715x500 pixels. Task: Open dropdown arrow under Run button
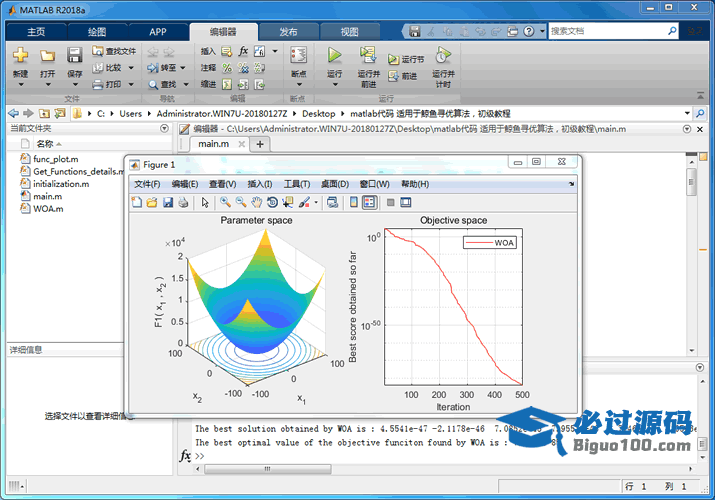tap(335, 85)
